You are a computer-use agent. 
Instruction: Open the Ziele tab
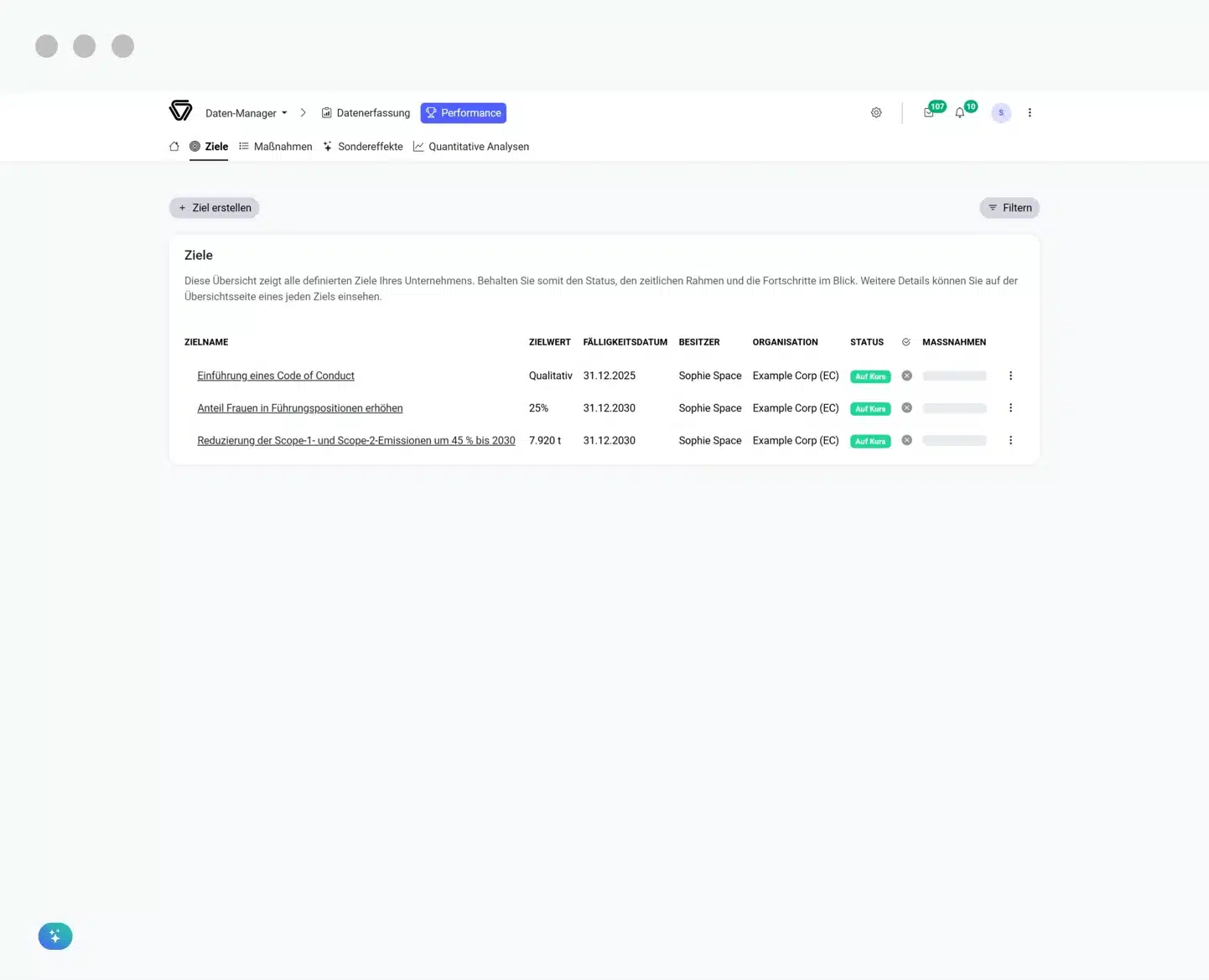[209, 147]
